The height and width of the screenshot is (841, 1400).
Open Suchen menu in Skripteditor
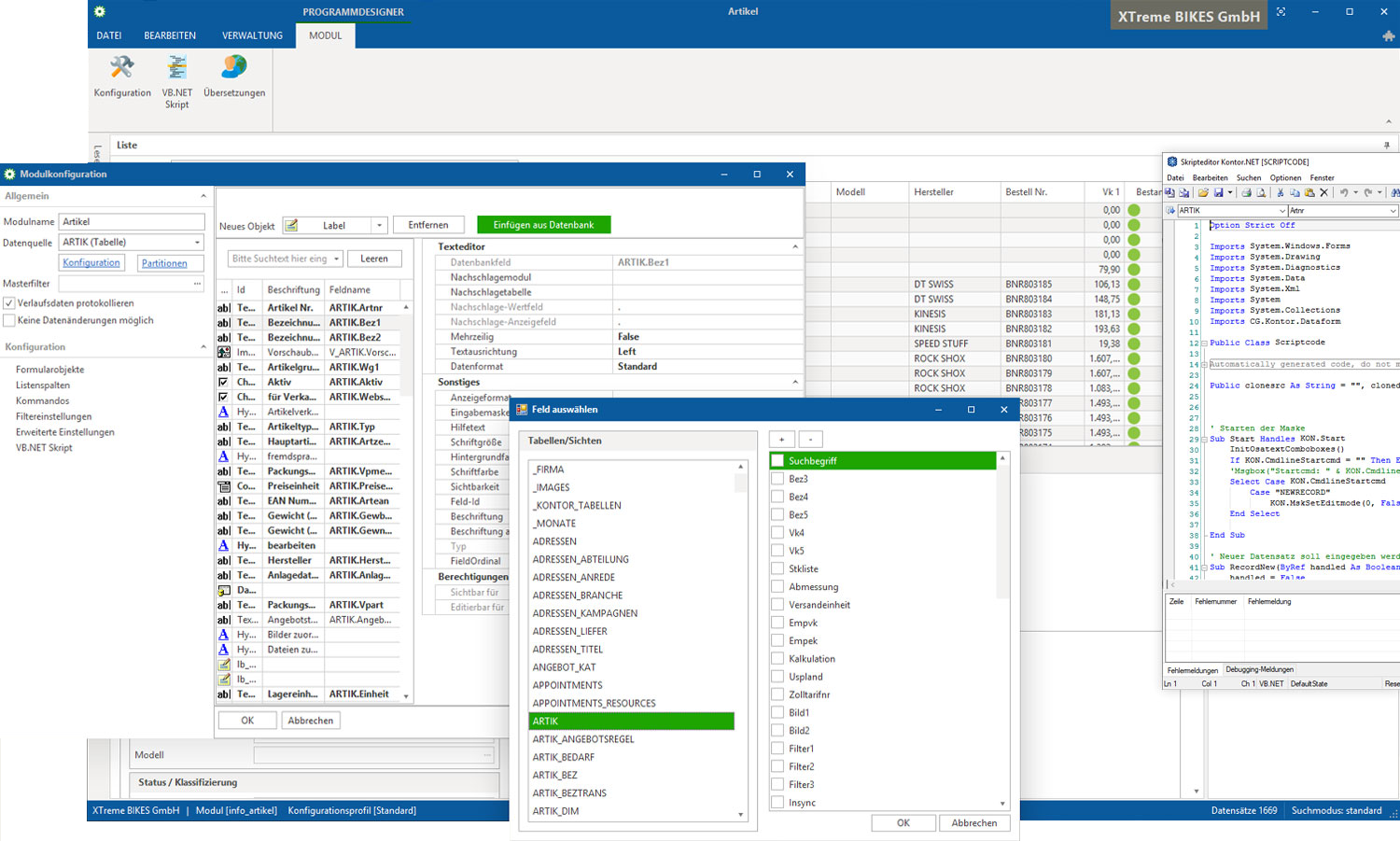(x=1249, y=177)
